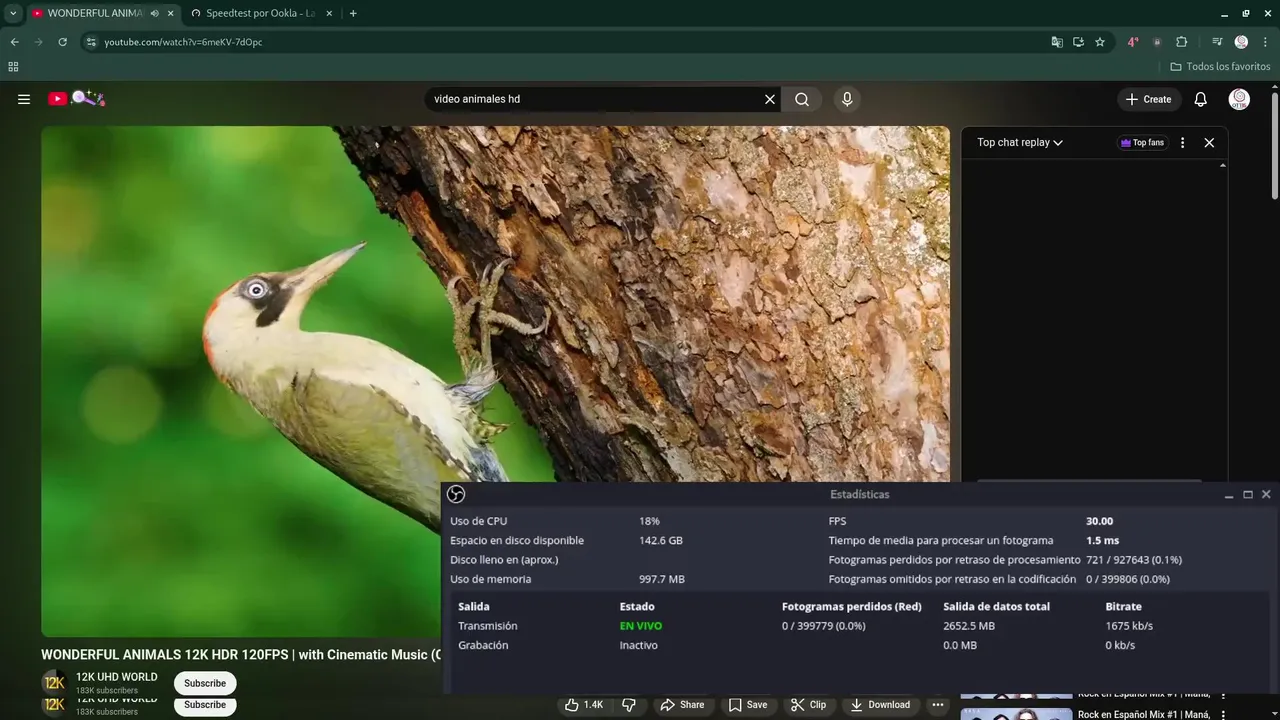Save the video to a playlist

[x=747, y=705]
